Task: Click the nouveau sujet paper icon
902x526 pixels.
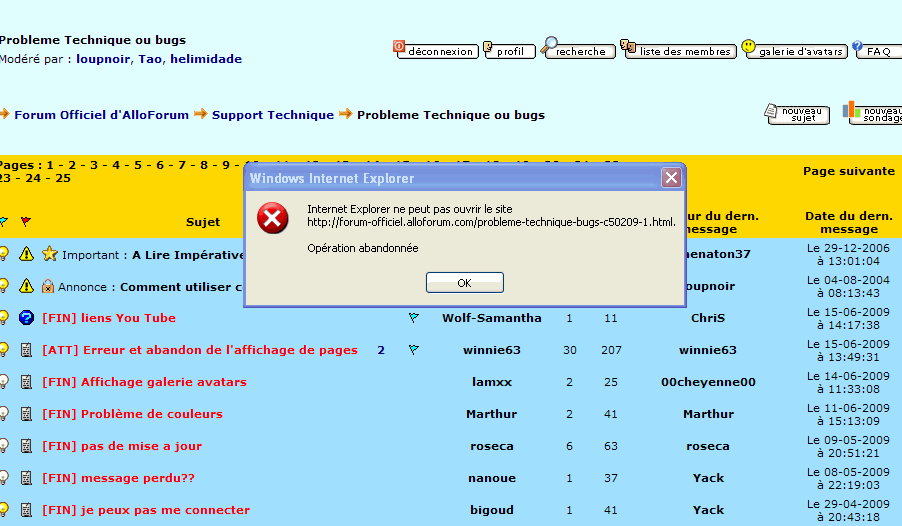Action: click(x=772, y=111)
